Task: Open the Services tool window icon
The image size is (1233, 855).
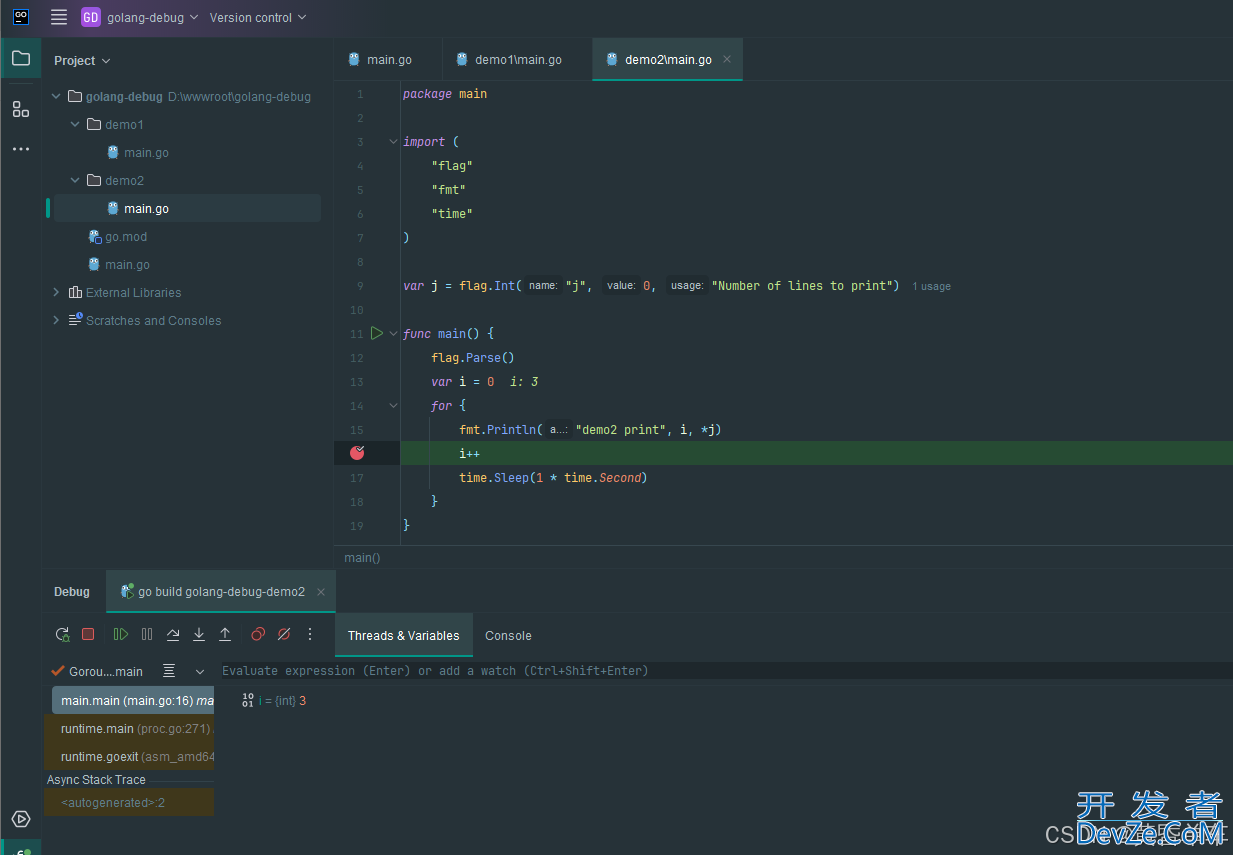Action: (x=21, y=819)
